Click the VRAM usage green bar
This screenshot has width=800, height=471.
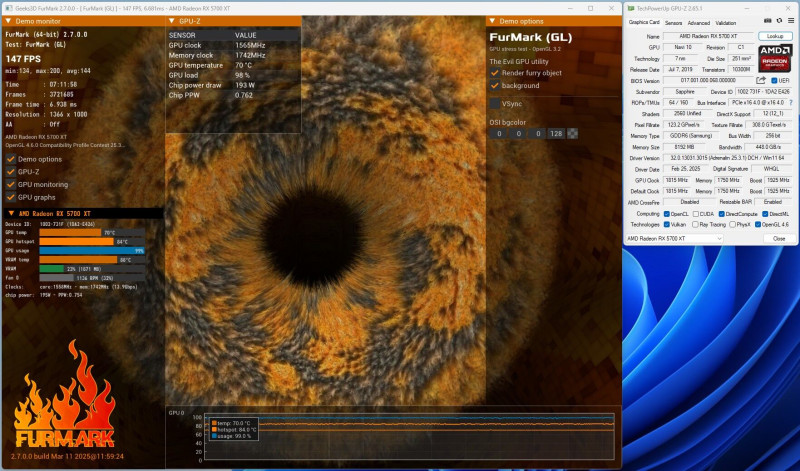tap(52, 268)
